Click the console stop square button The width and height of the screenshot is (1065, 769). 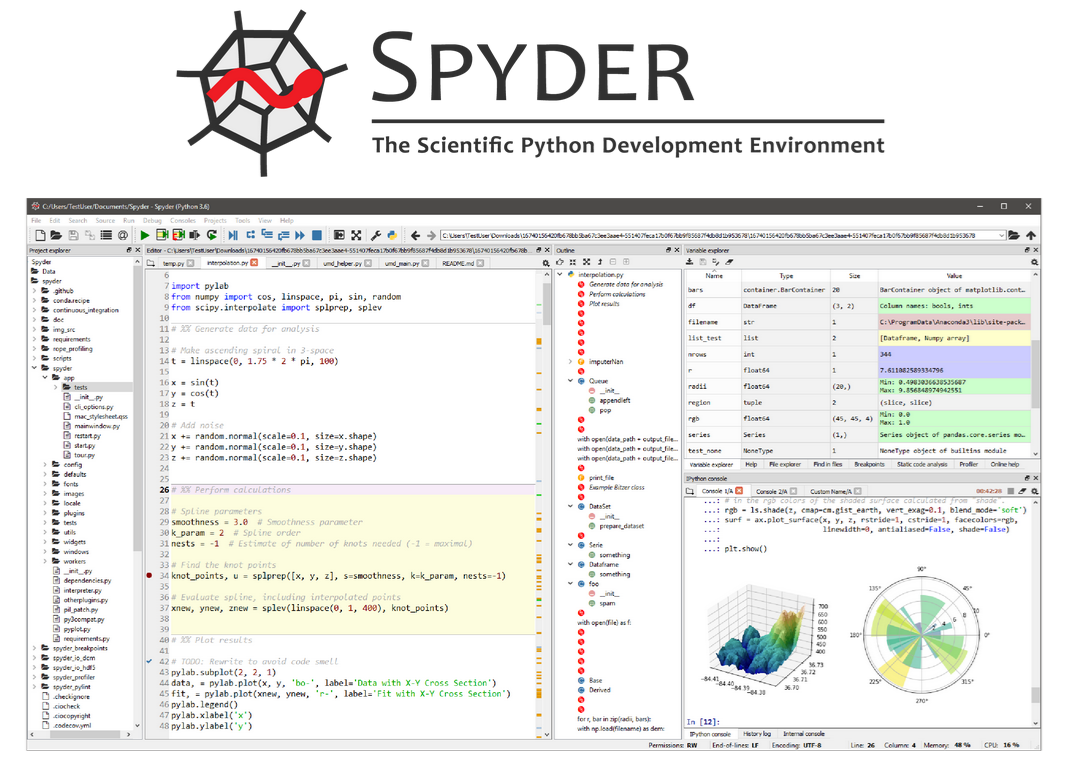click(x=1011, y=490)
